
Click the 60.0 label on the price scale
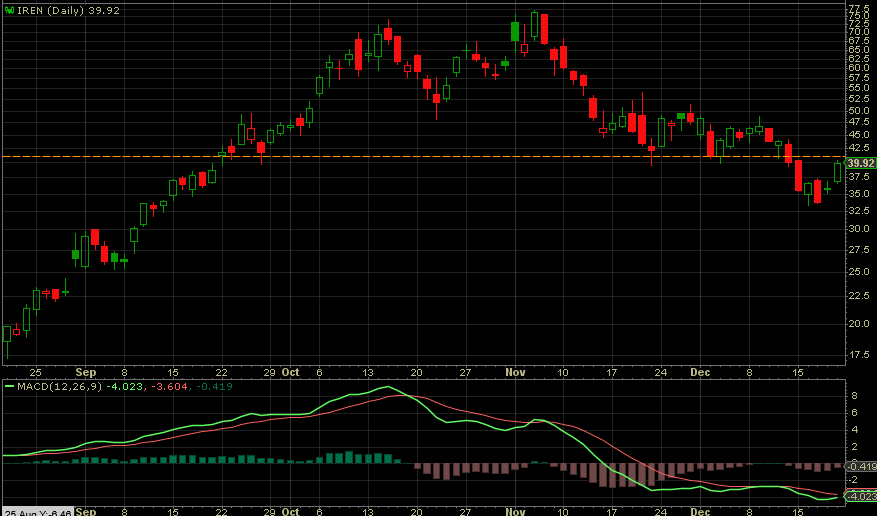point(859,67)
